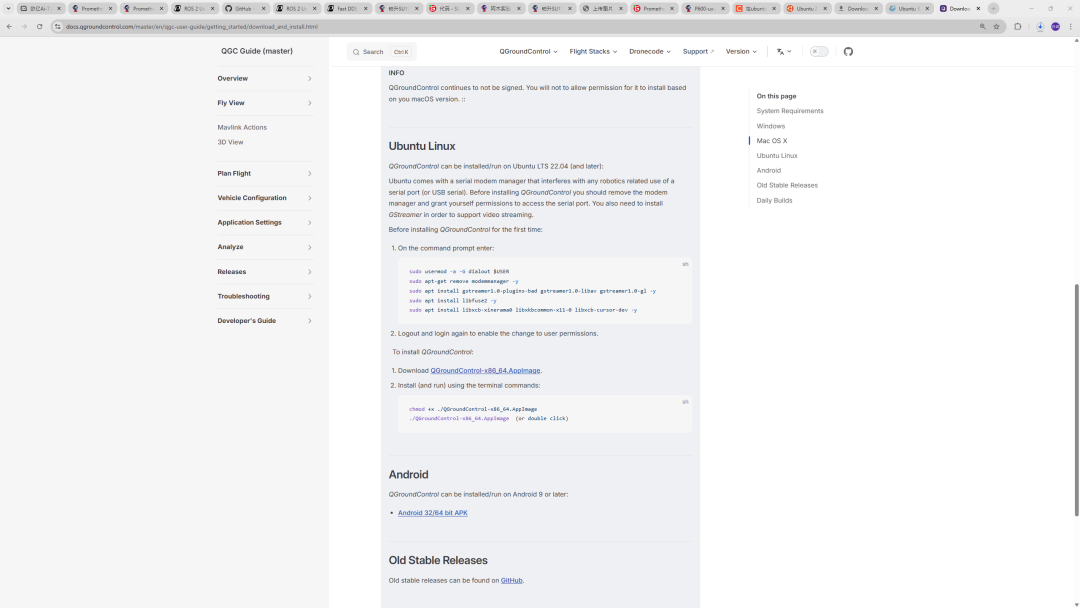Switch to the GitHub browser tab
The image size is (1080, 608).
243,8
